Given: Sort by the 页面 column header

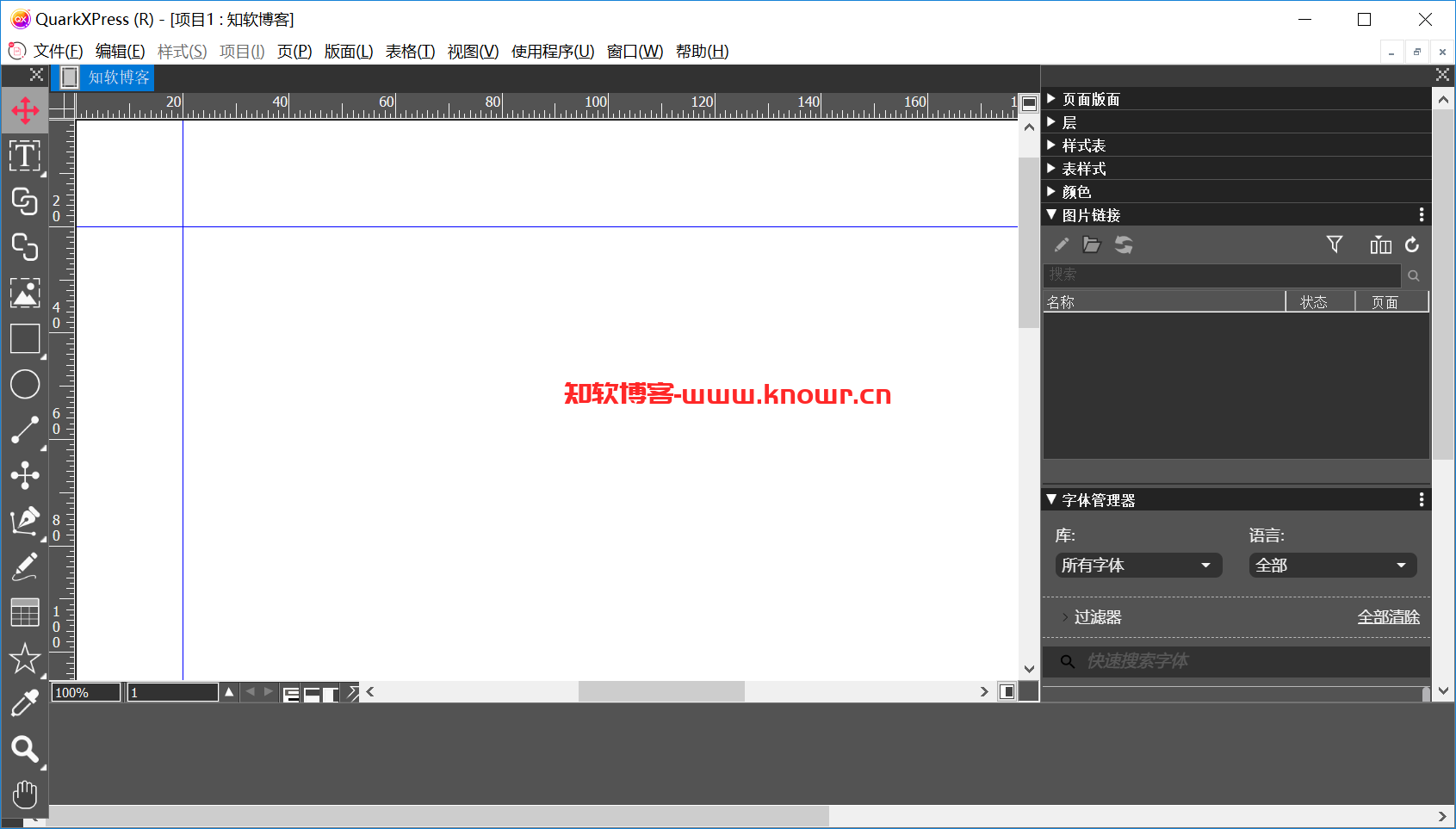Looking at the screenshot, I should 1391,302.
